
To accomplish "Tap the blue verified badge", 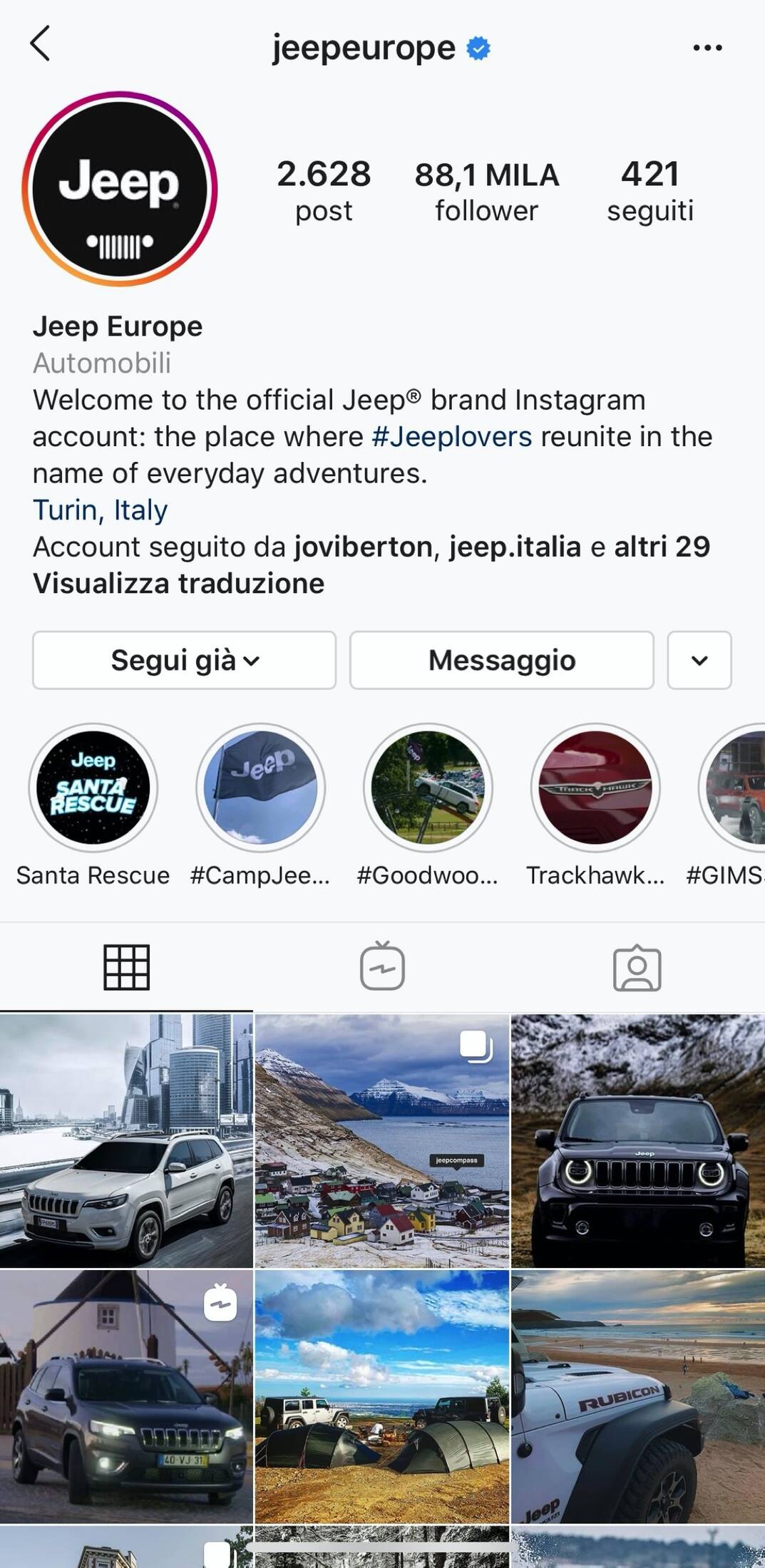I will 478,48.
